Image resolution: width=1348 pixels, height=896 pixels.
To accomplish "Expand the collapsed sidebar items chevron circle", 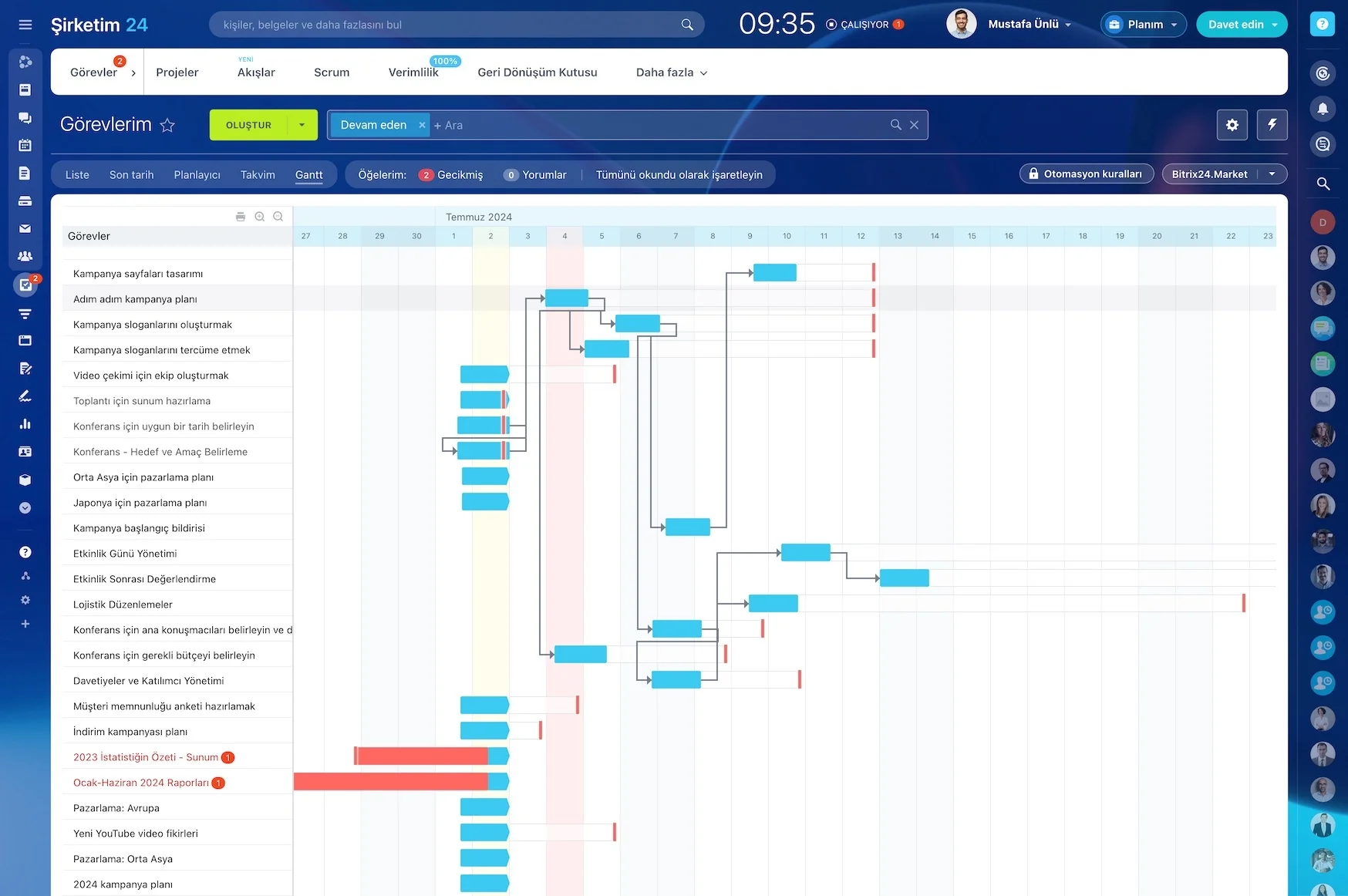I will (x=25, y=508).
